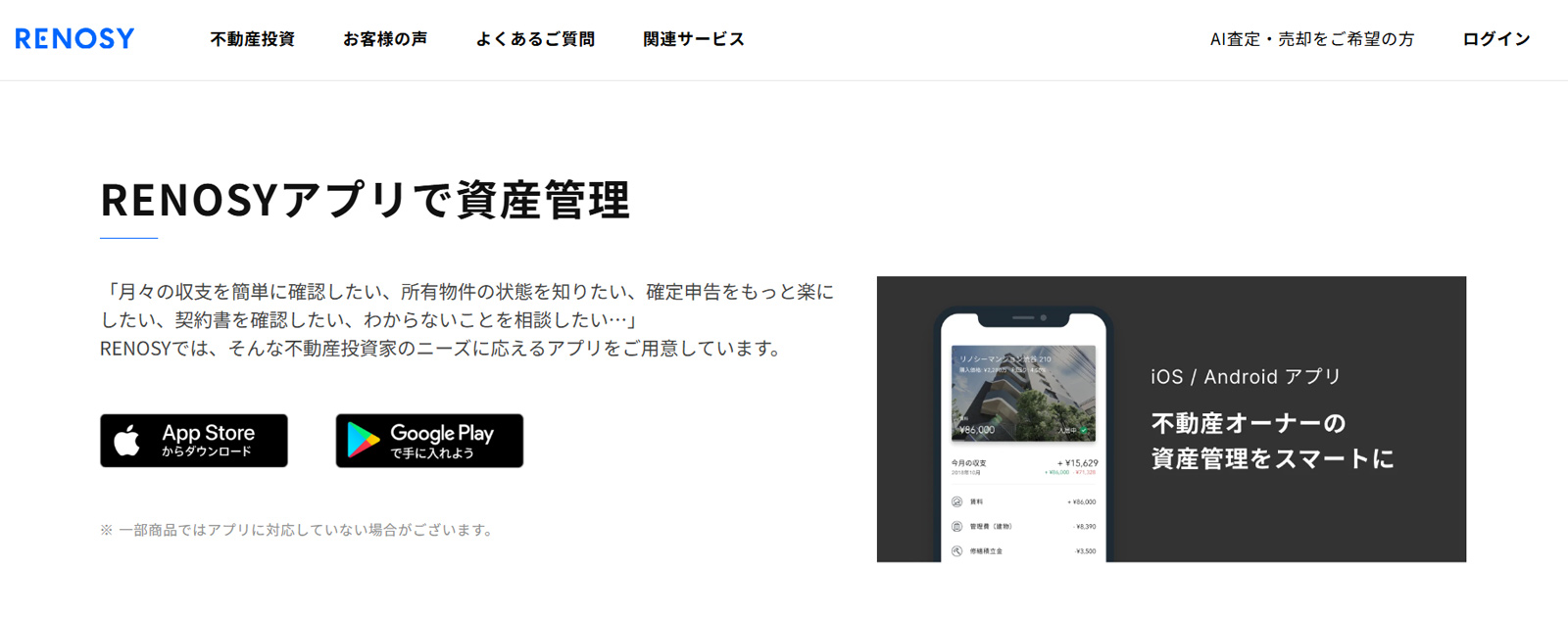Click the 管理費（建物） row icon in mockup

[956, 526]
